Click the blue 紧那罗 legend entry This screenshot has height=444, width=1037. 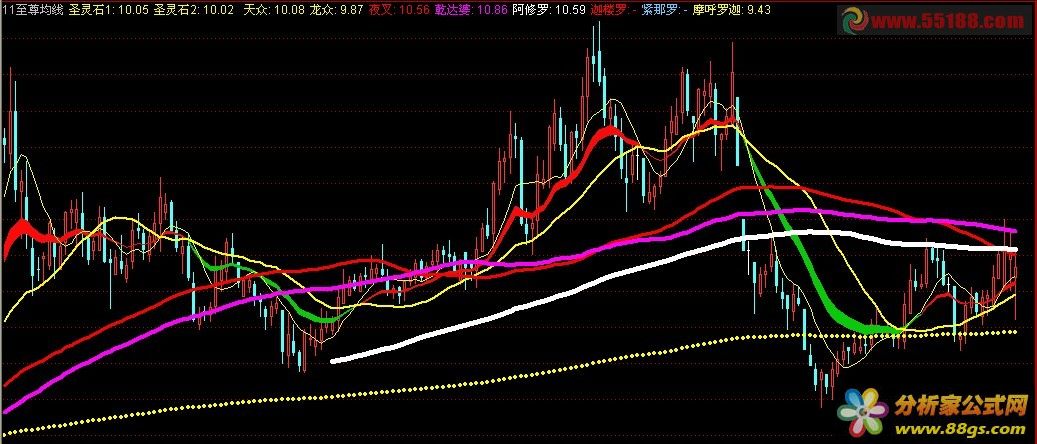point(665,10)
